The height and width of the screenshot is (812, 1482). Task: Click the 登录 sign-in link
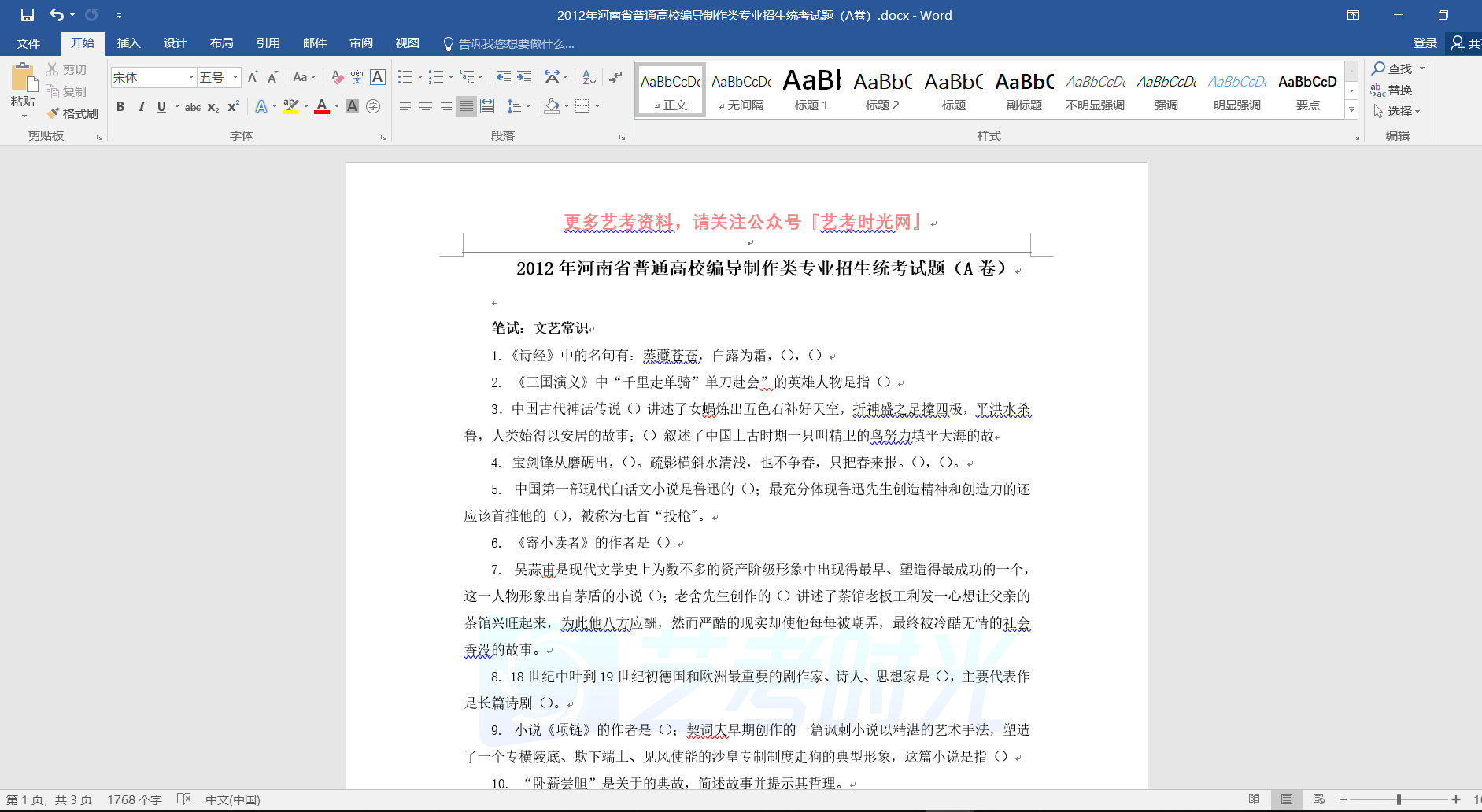click(1425, 43)
